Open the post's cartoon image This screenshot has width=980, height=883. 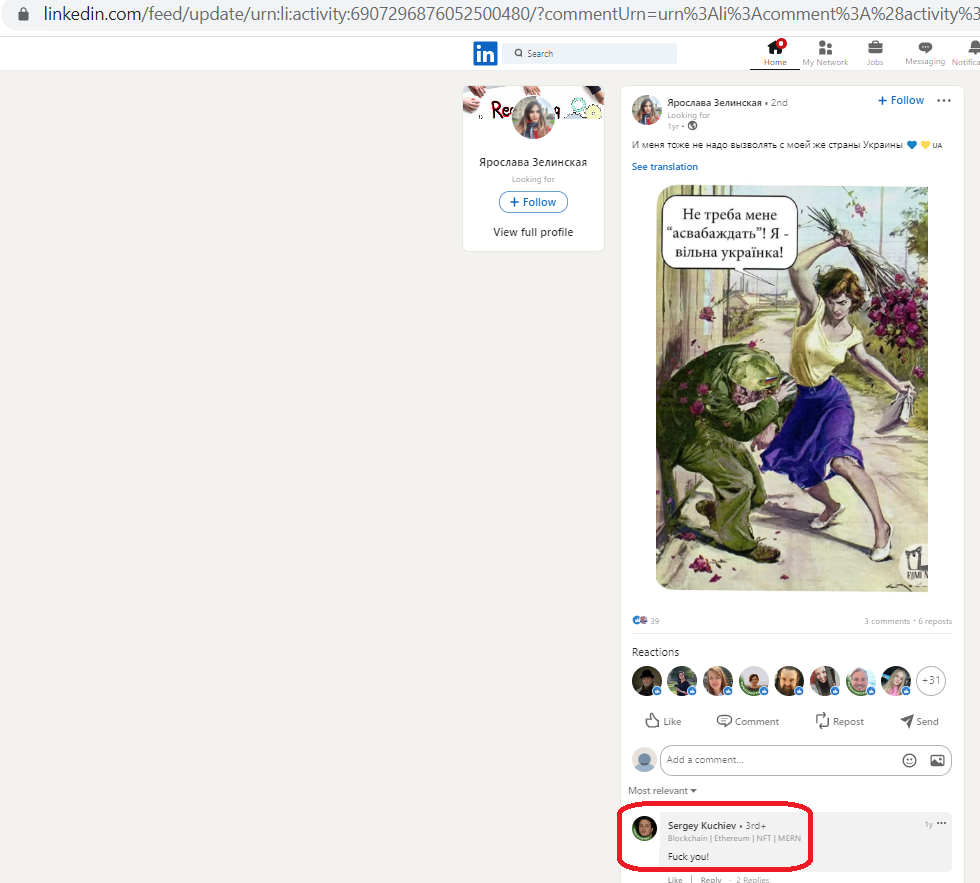pos(792,388)
